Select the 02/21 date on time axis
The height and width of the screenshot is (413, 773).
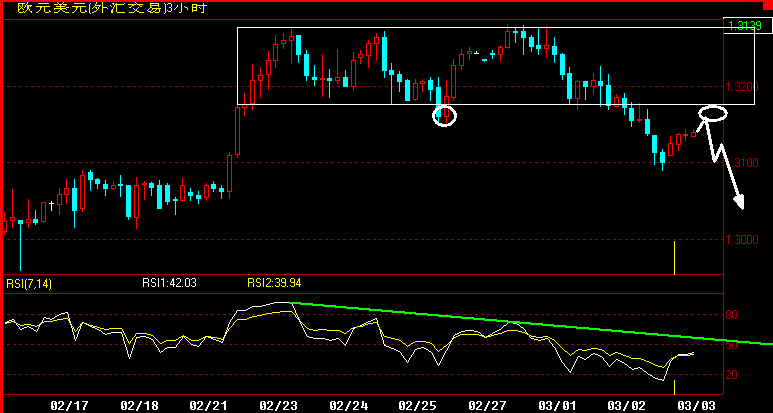209,406
